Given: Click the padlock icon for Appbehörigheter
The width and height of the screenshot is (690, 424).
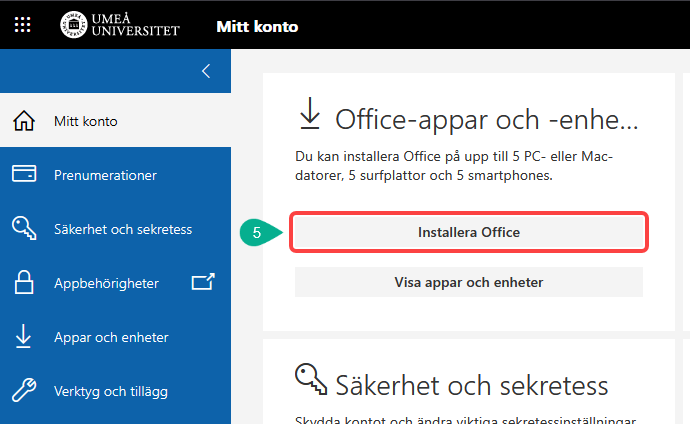Looking at the screenshot, I should click(24, 283).
